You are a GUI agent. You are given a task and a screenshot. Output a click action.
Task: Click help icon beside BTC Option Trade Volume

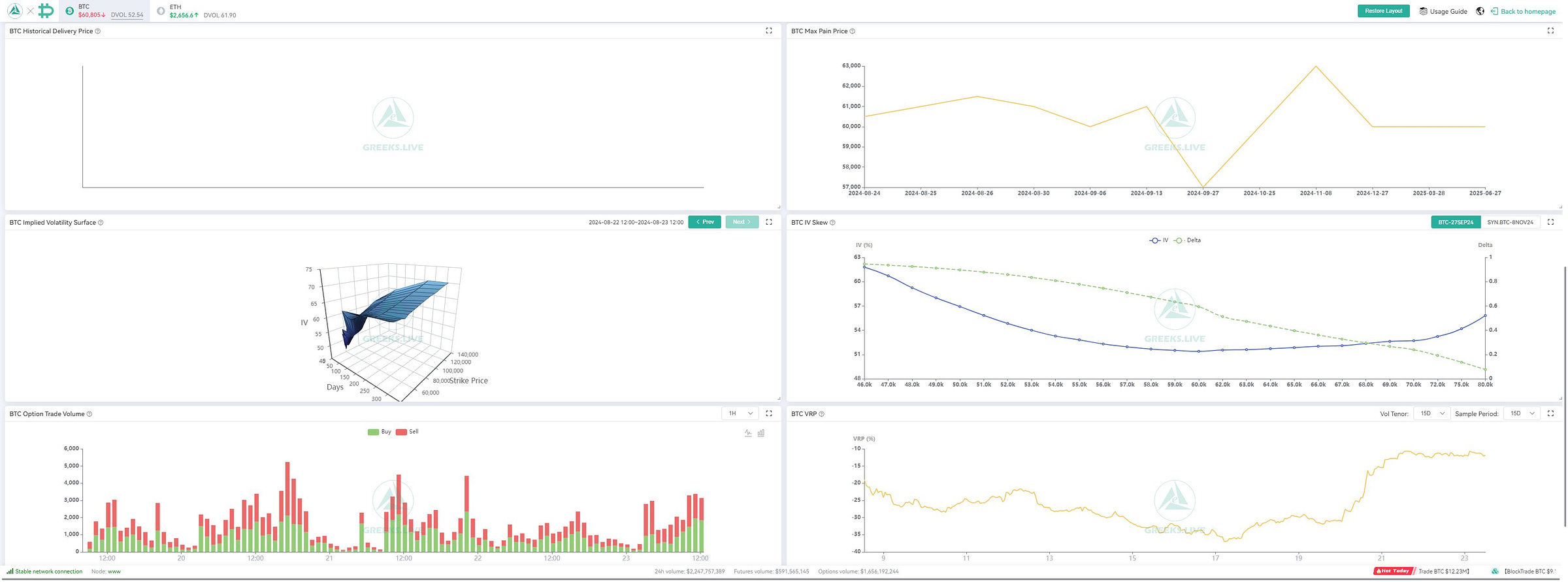coord(90,414)
